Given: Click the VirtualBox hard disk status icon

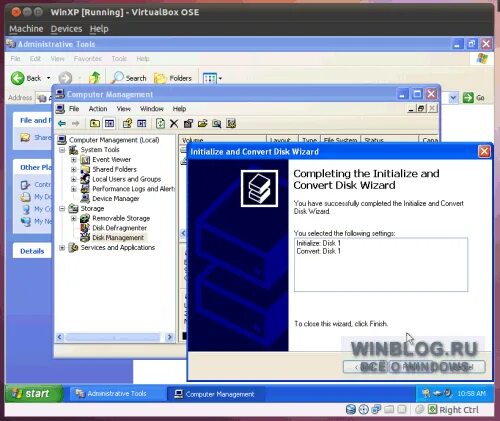Looking at the screenshot, I should tap(351, 409).
